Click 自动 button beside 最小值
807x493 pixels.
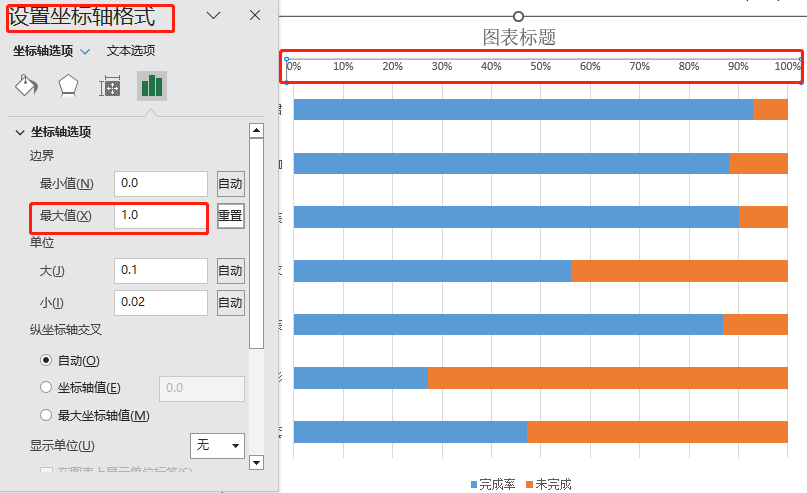pos(231,184)
